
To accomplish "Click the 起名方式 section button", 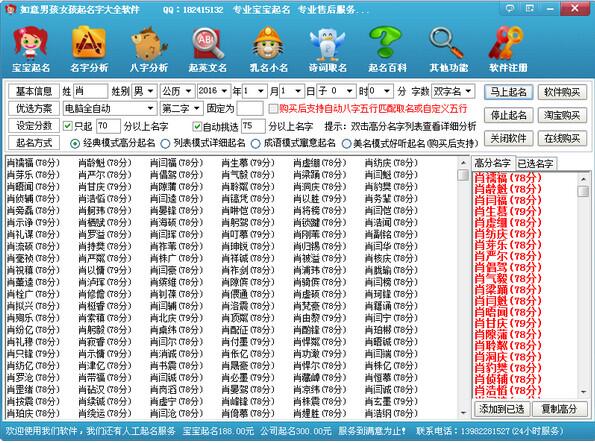I will (34, 143).
